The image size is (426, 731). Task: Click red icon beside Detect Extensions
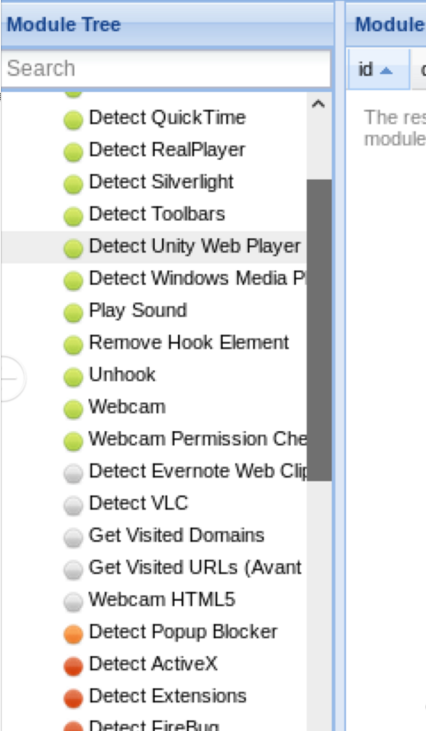[73, 699]
